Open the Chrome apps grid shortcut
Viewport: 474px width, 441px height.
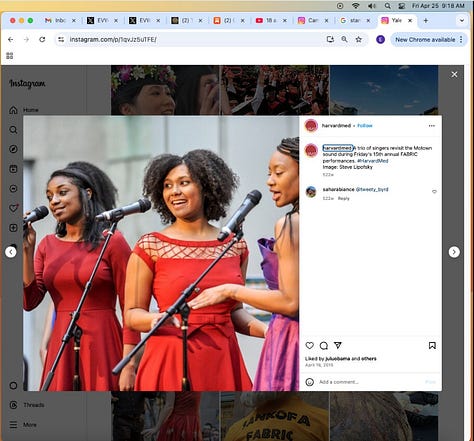pyautogui.click(x=10, y=56)
